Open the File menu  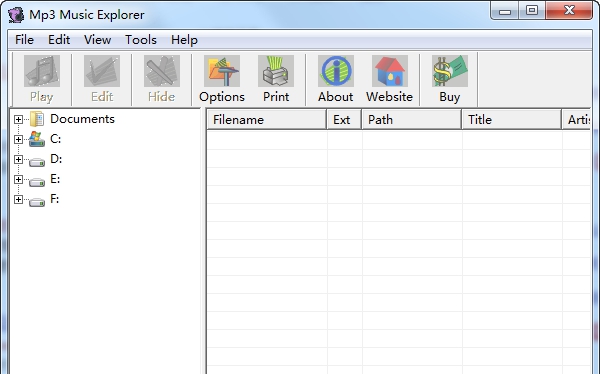click(x=24, y=39)
